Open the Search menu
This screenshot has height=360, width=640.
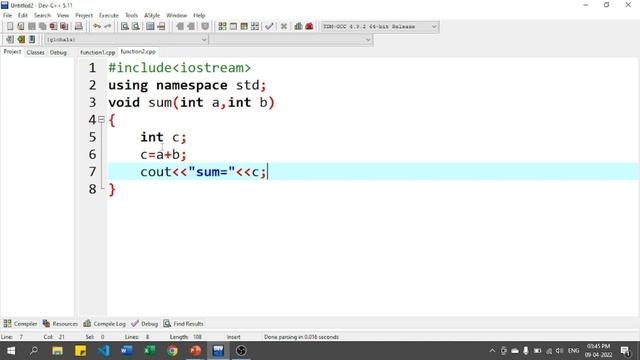coord(42,16)
